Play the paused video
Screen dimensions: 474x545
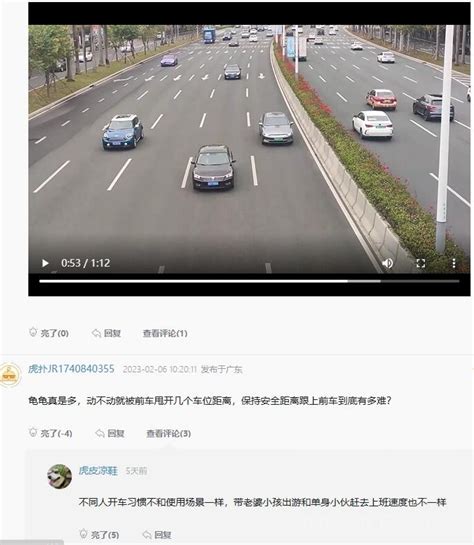[45, 263]
